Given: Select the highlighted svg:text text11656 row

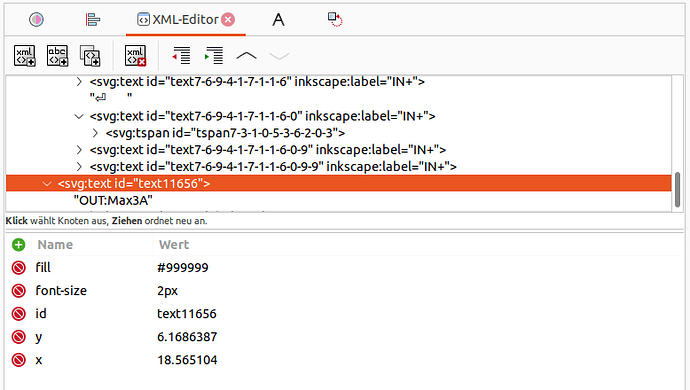Looking at the screenshot, I should (x=339, y=183).
